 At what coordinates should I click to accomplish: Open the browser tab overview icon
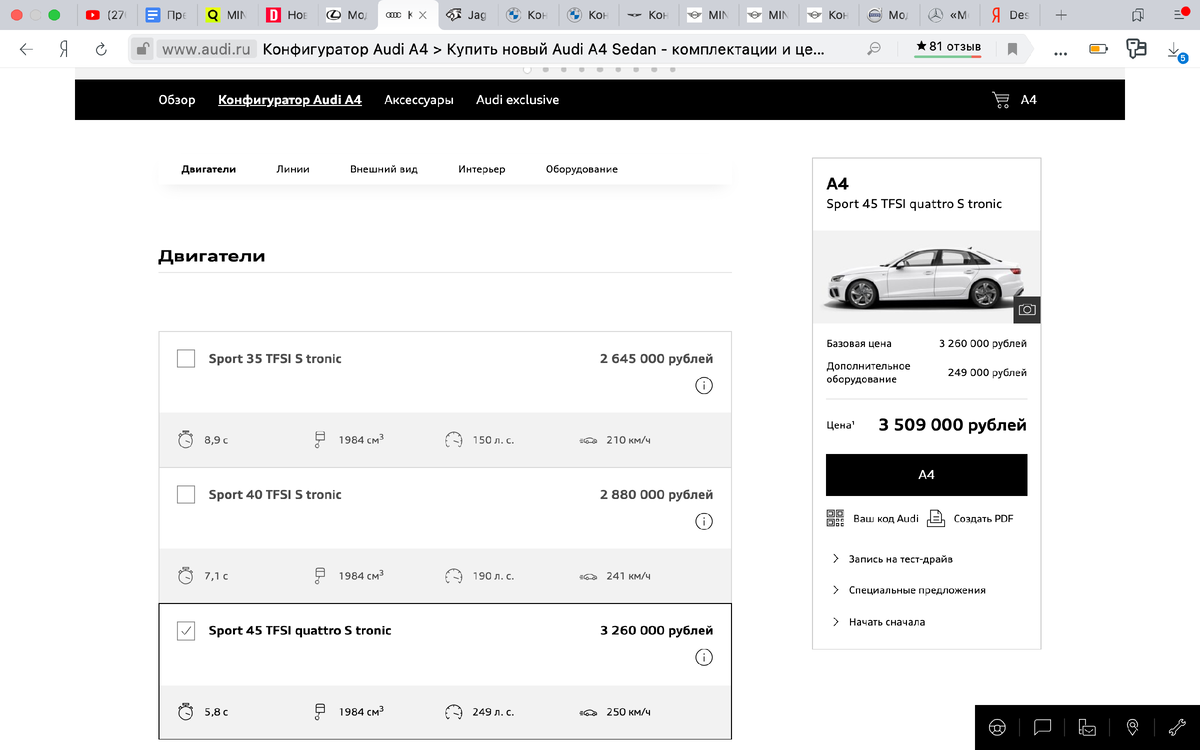(1138, 15)
